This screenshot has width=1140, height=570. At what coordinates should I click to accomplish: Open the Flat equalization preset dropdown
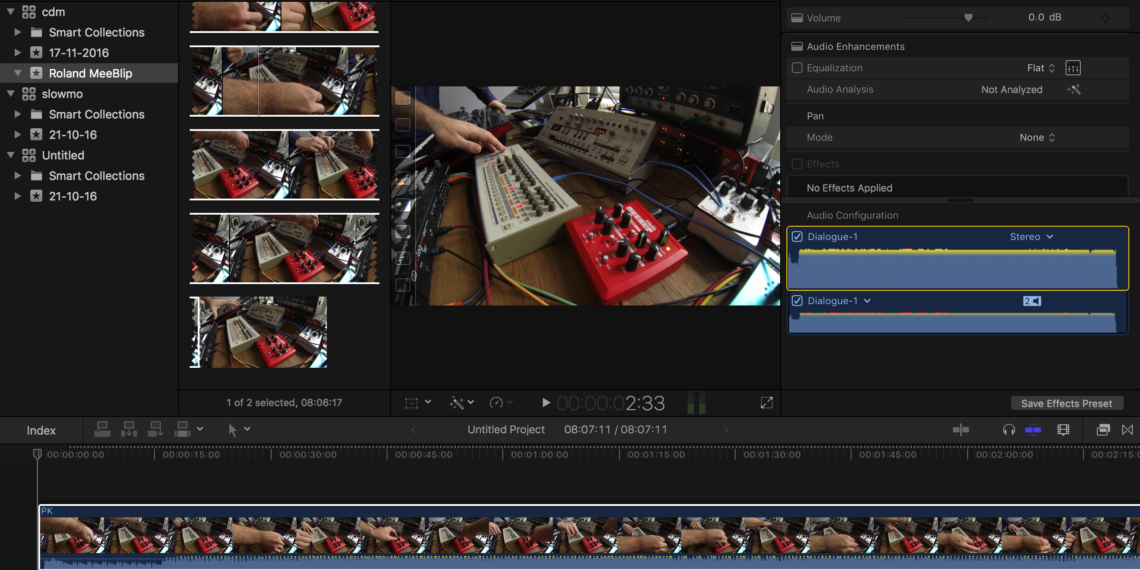(1041, 68)
